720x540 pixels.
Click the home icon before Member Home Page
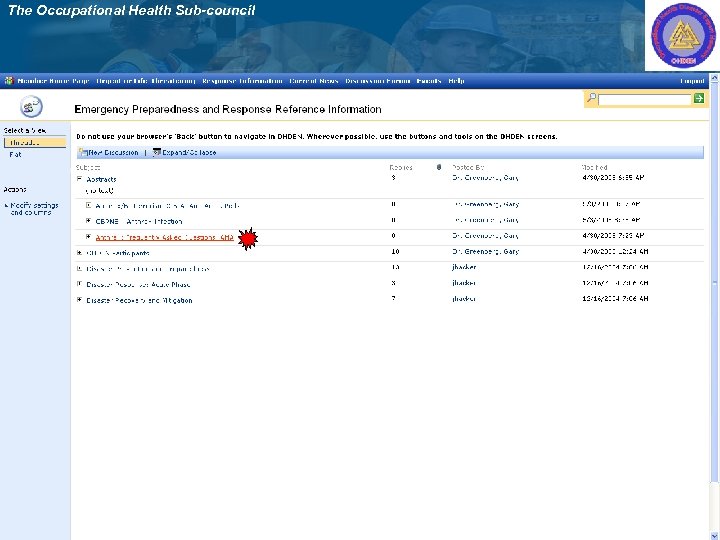(x=9, y=81)
